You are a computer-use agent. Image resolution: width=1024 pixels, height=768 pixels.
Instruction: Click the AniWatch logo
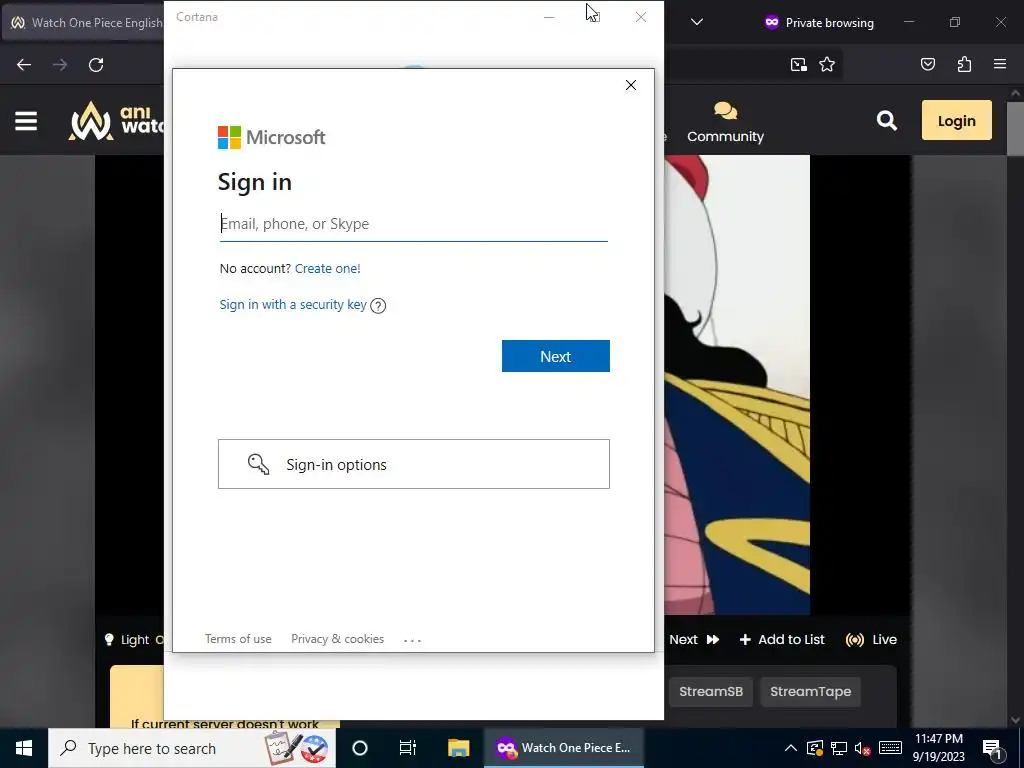pos(116,121)
